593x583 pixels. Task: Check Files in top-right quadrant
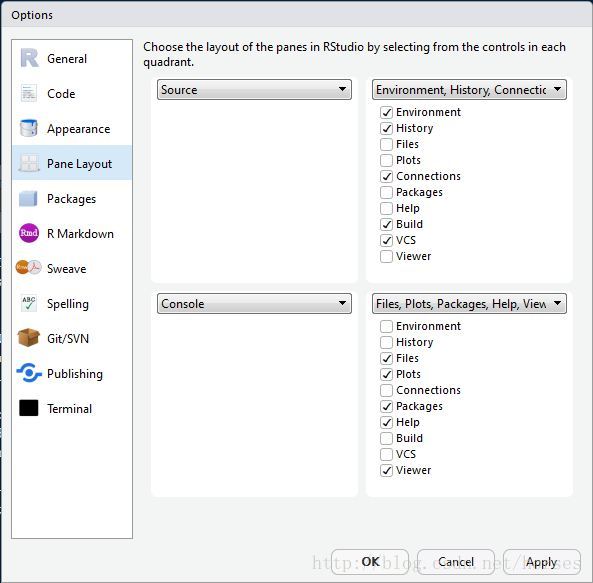point(386,144)
